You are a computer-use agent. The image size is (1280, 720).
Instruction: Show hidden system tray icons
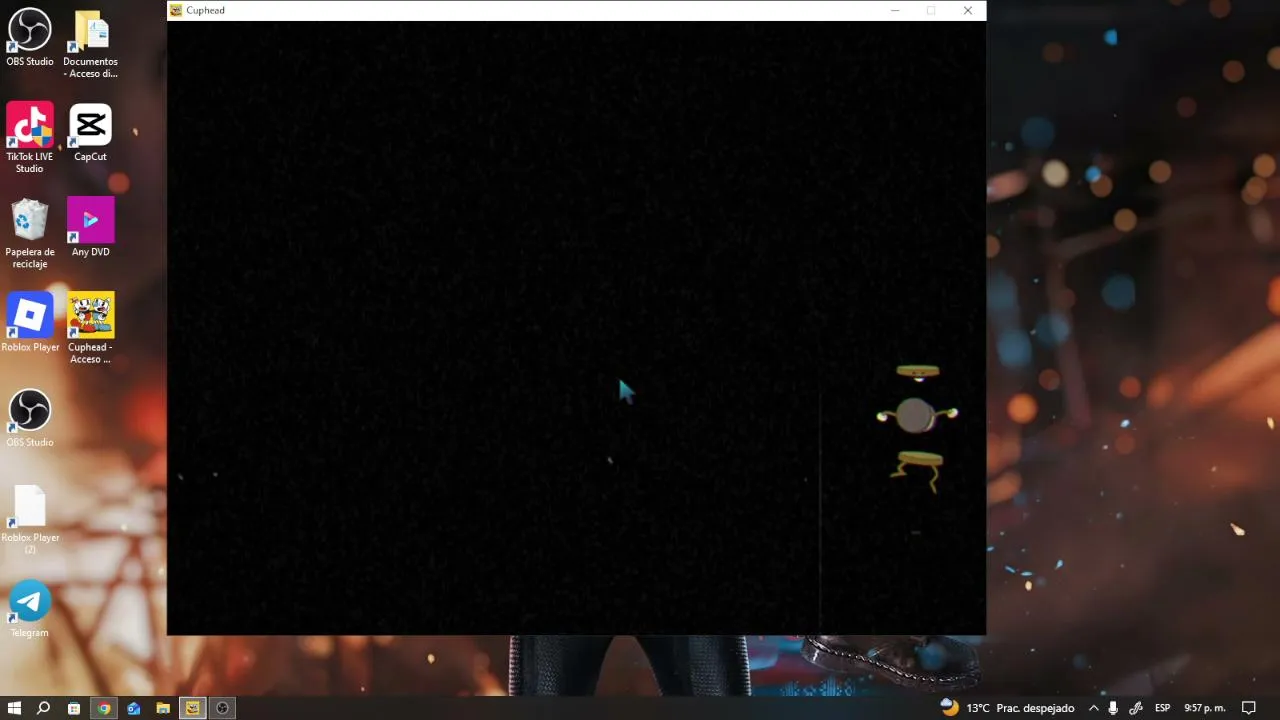point(1094,708)
